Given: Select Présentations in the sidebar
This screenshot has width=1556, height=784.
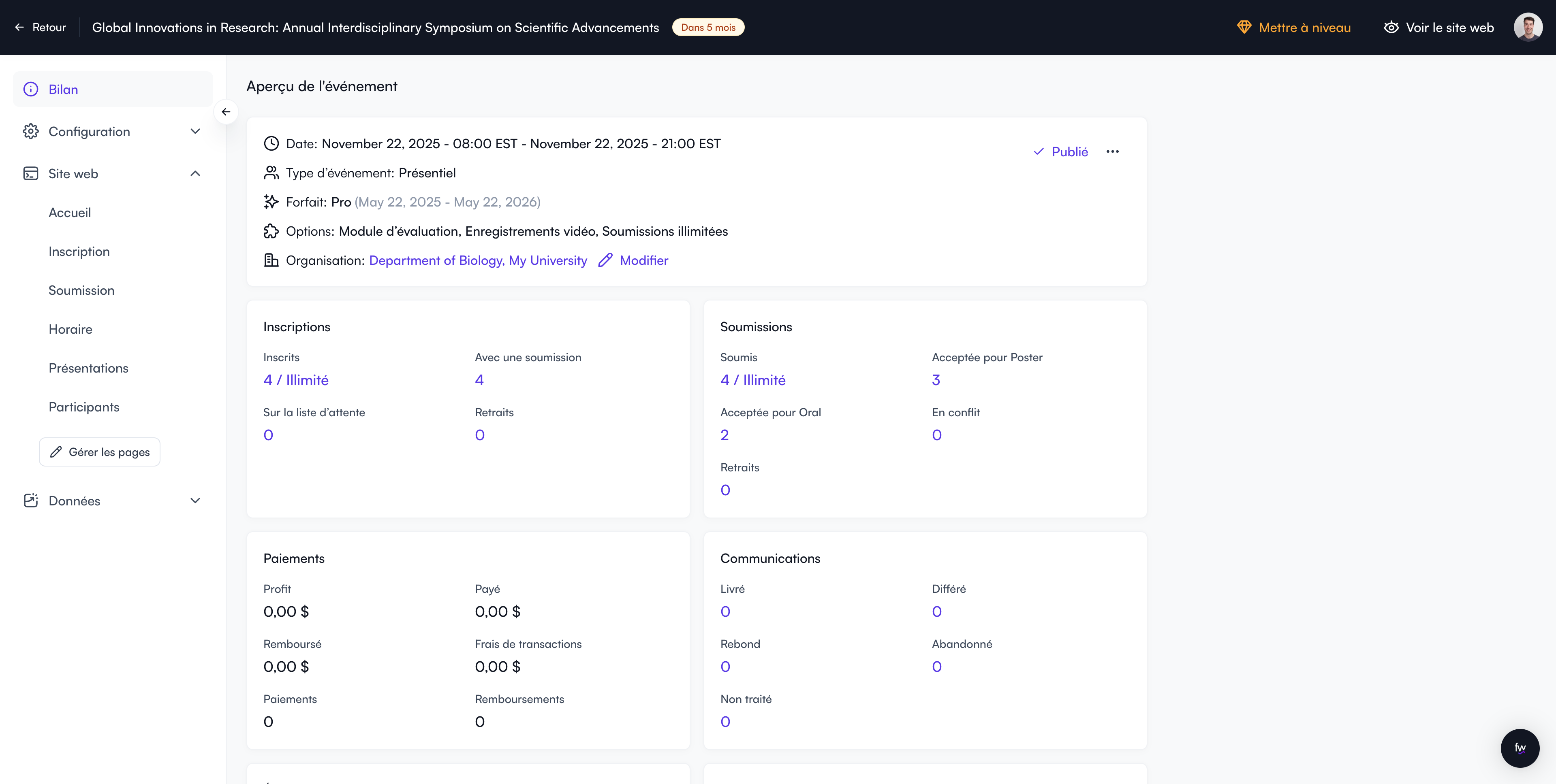Looking at the screenshot, I should point(88,368).
